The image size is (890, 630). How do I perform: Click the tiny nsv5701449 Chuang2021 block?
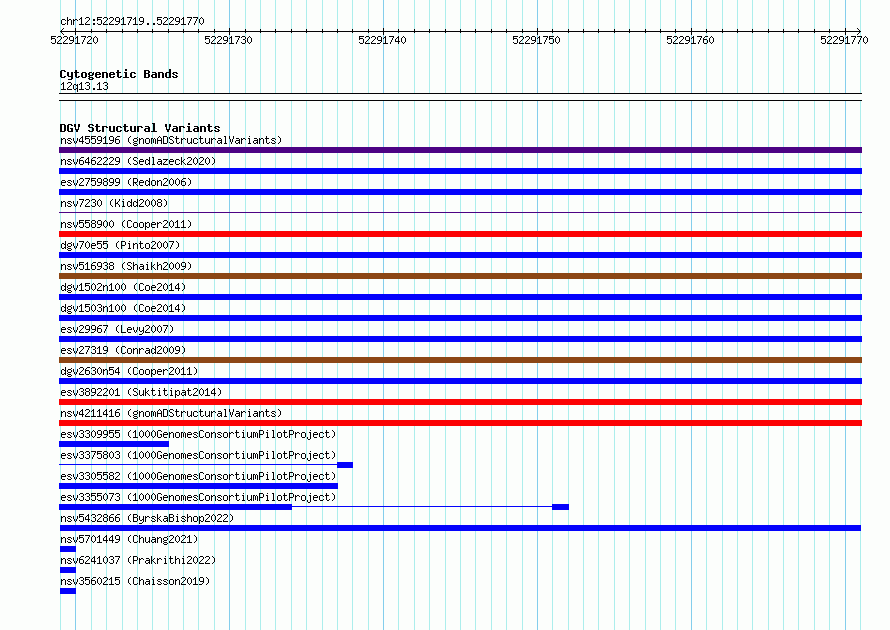coord(68,549)
